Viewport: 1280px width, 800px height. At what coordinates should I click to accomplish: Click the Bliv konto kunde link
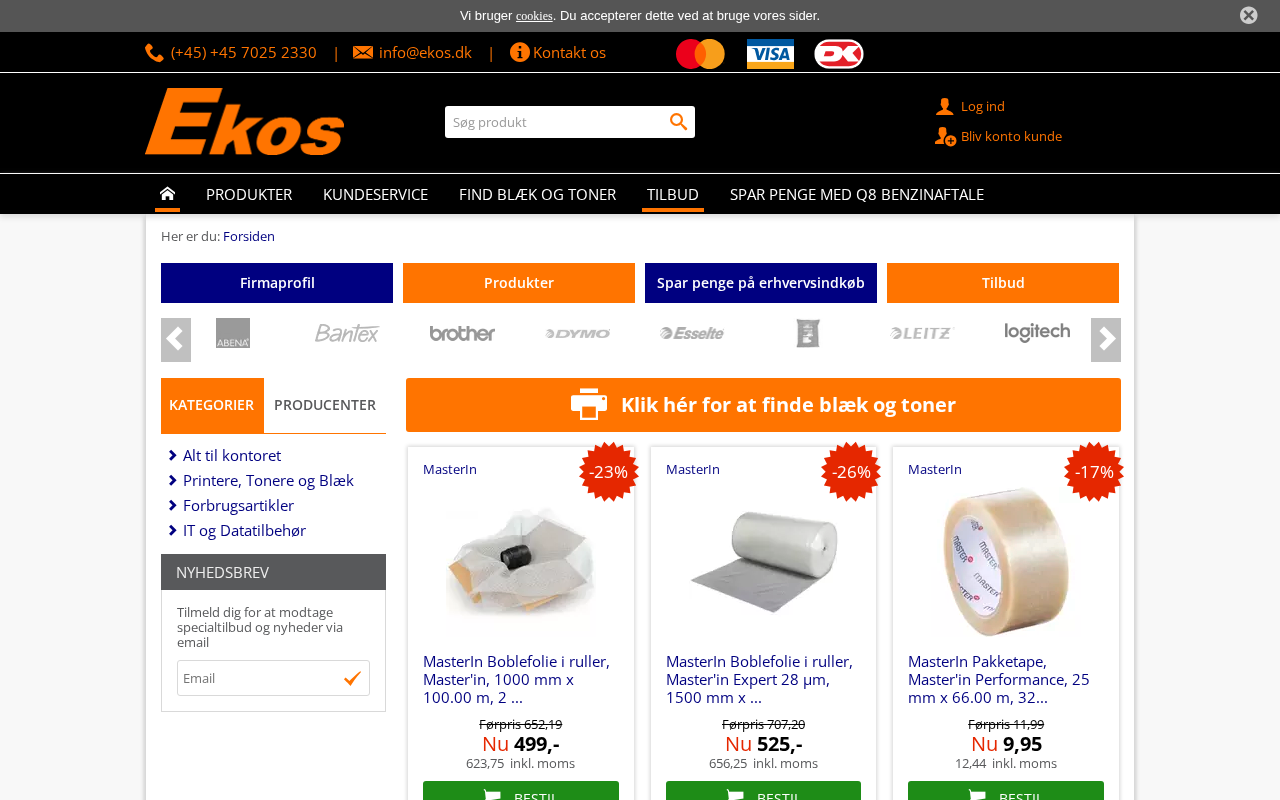pos(1011,136)
